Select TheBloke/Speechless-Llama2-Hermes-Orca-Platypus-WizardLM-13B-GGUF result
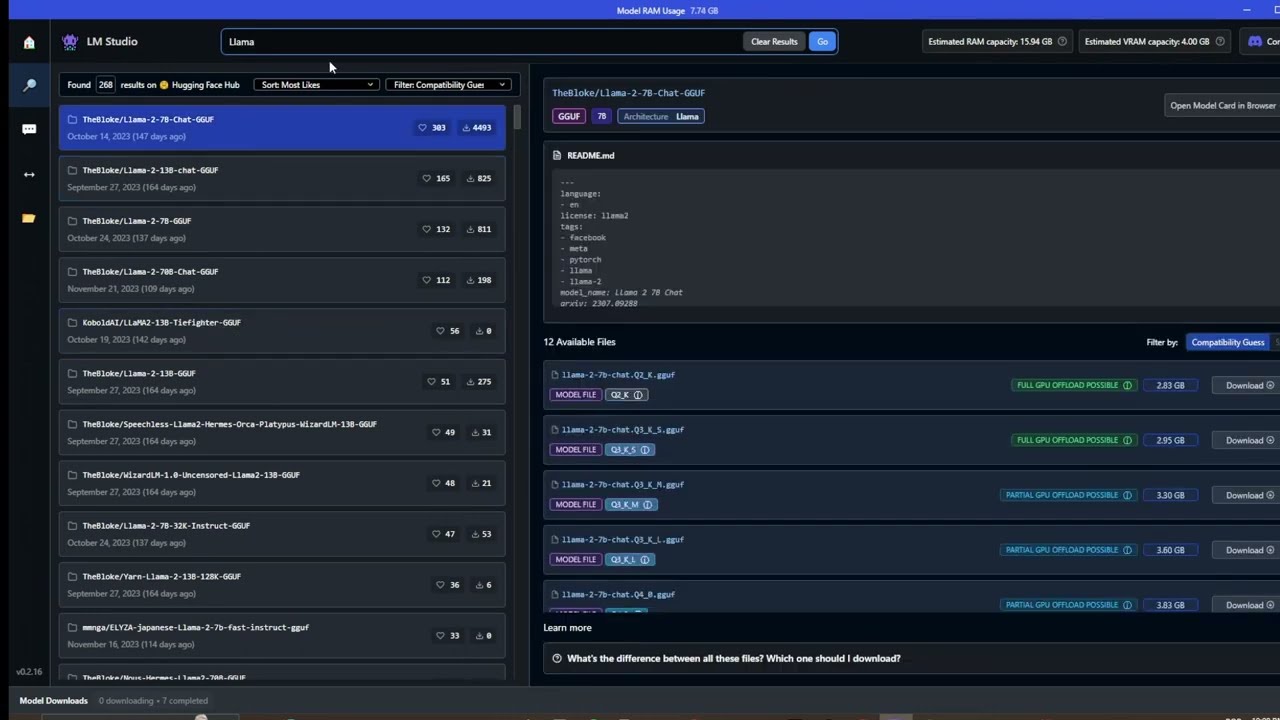Screen dimensions: 1280x720 pos(282,432)
